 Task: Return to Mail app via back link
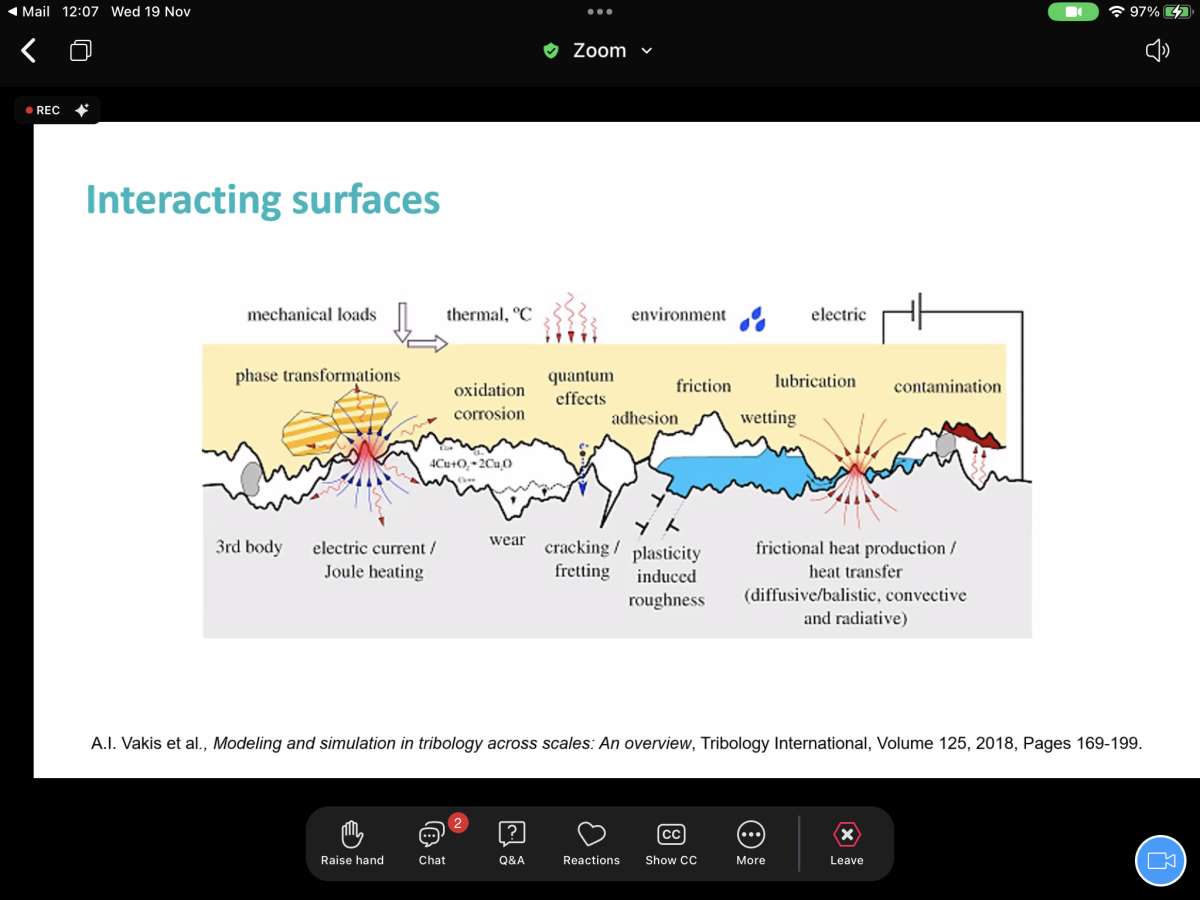coord(29,12)
